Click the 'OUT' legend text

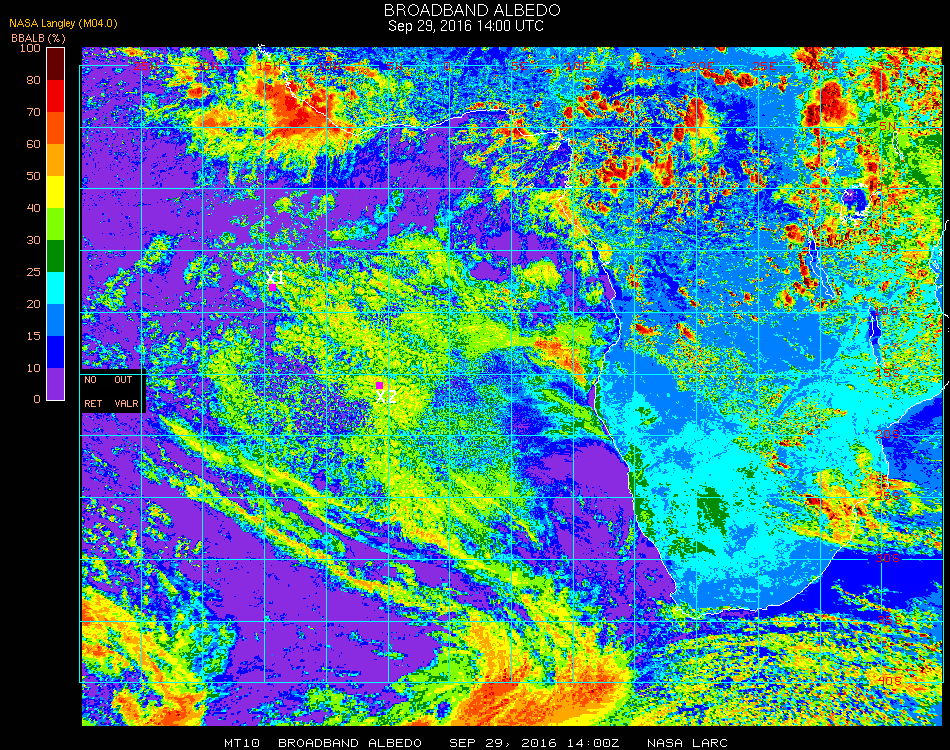tap(123, 380)
